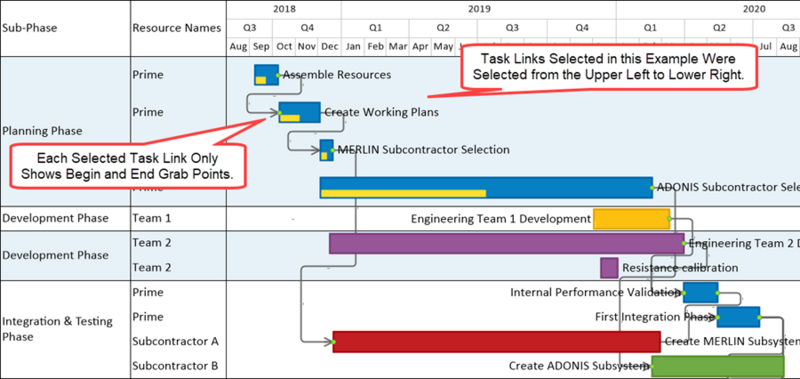Select the red Create MERLIN Subsystem bar
The width and height of the screenshot is (800, 379).
tap(497, 342)
